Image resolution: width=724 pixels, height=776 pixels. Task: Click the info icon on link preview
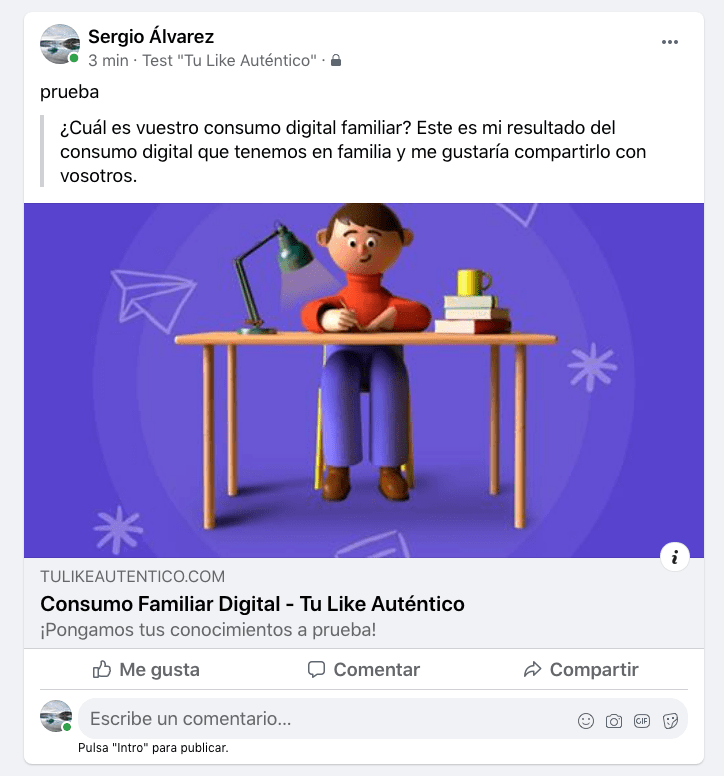tap(675, 557)
